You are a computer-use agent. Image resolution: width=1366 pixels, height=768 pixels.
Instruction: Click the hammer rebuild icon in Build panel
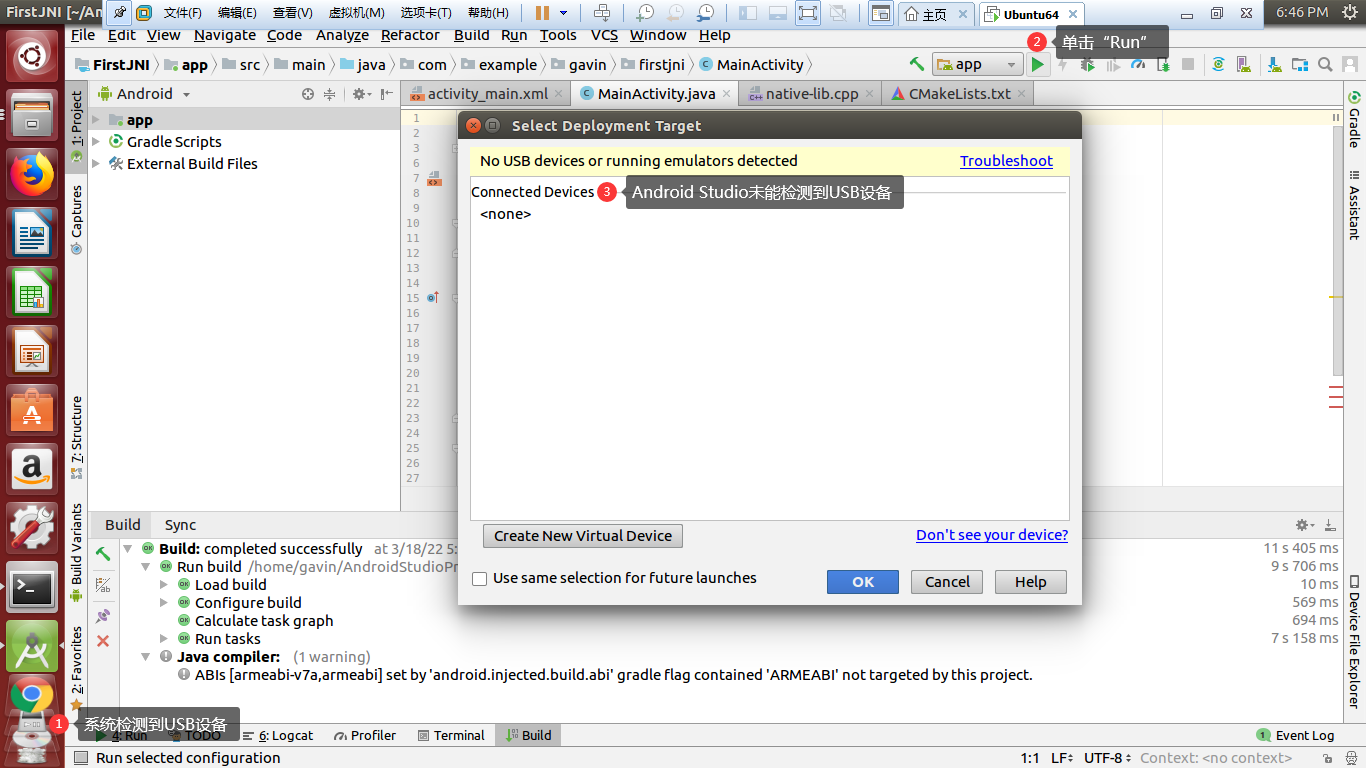(x=103, y=553)
